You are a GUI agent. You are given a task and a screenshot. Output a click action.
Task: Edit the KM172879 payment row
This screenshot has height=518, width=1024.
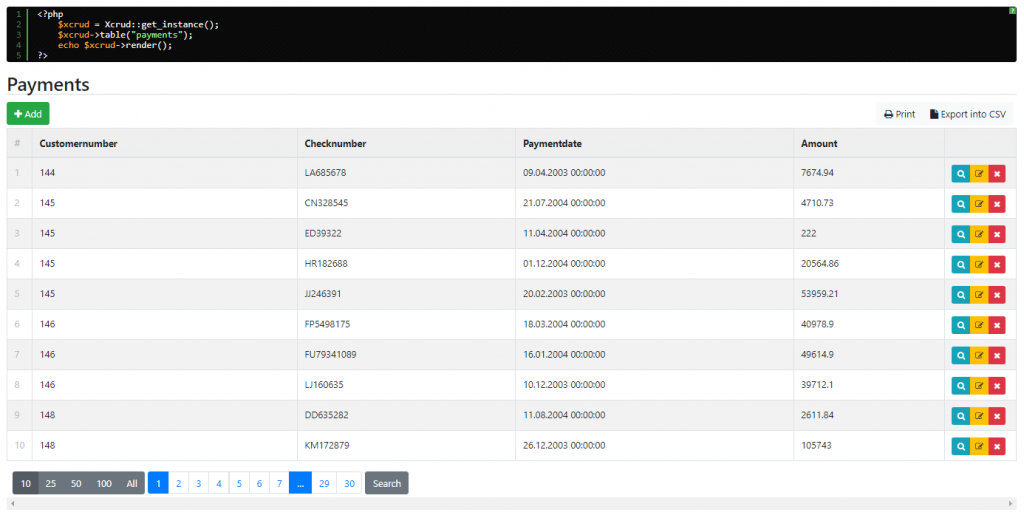(979, 446)
